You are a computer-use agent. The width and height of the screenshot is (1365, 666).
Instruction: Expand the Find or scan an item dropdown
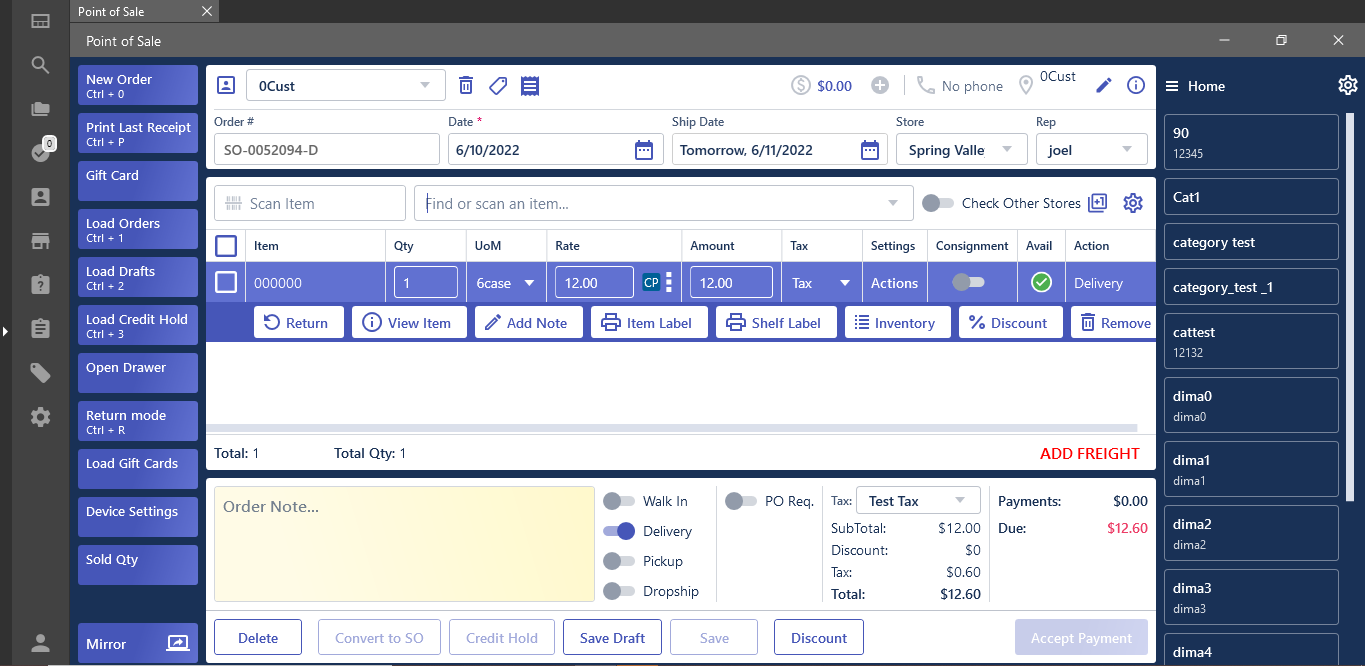coord(893,203)
